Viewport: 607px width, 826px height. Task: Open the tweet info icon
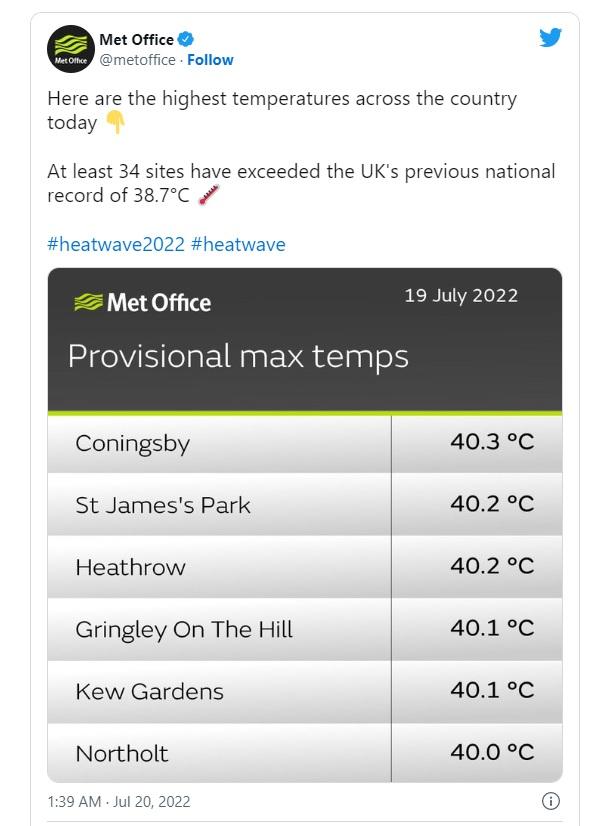550,801
